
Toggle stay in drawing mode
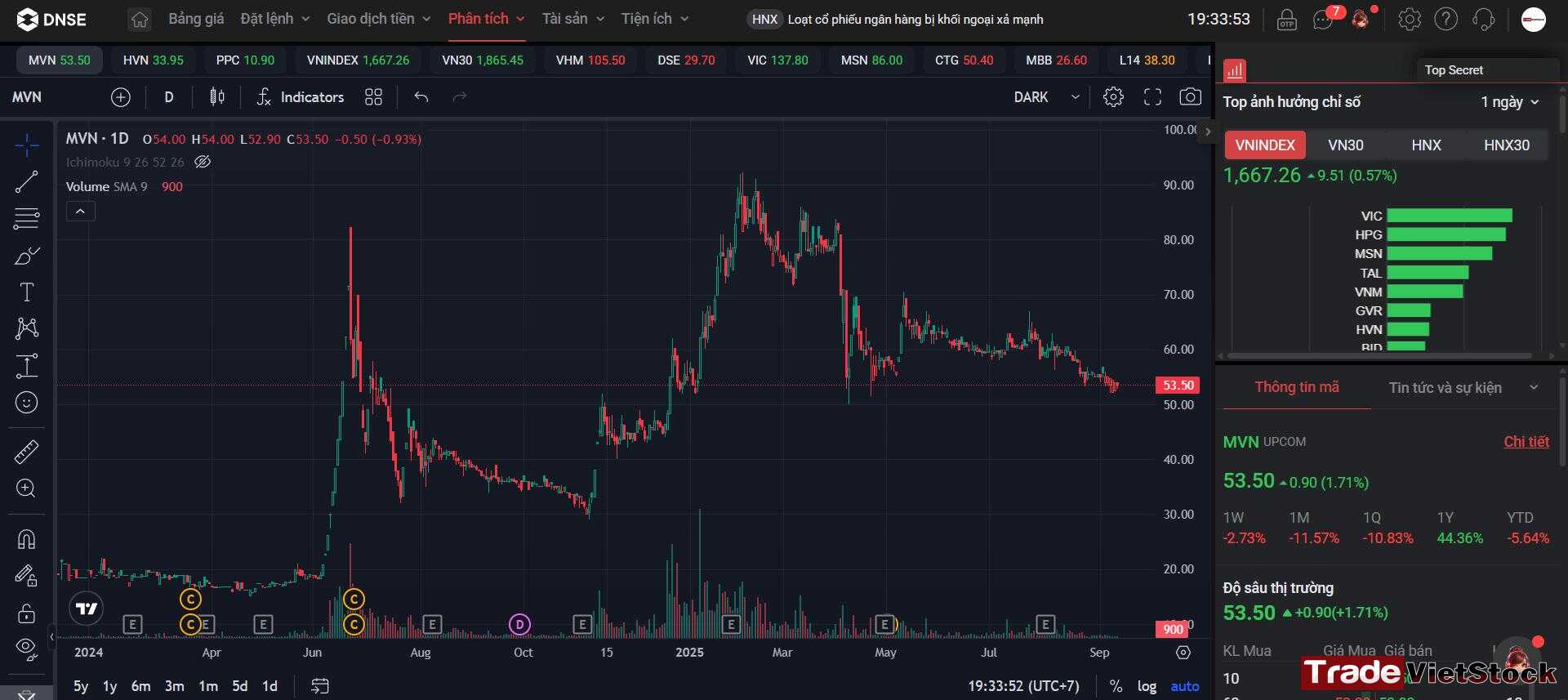point(26,576)
